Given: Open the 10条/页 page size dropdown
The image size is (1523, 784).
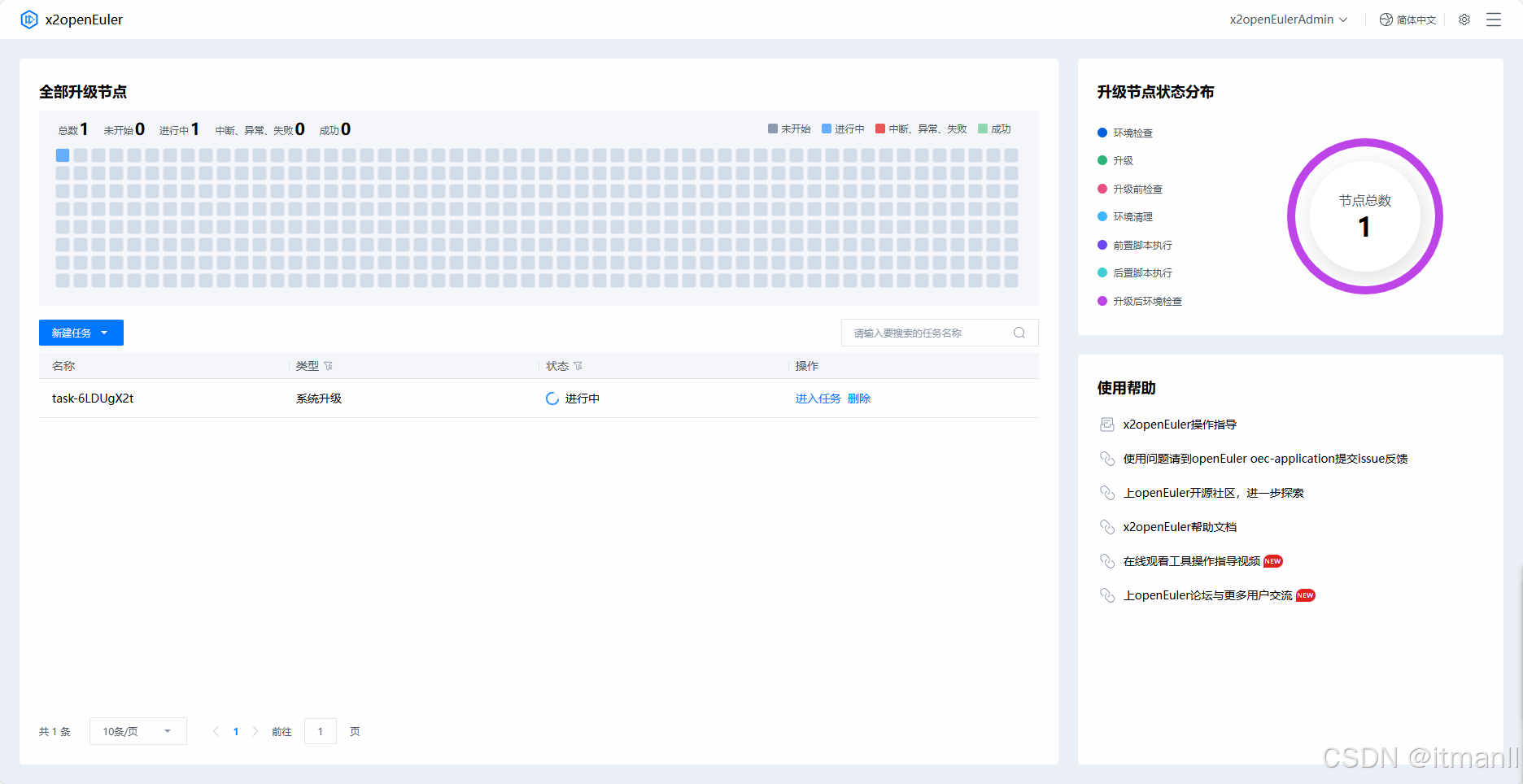Looking at the screenshot, I should [138, 731].
